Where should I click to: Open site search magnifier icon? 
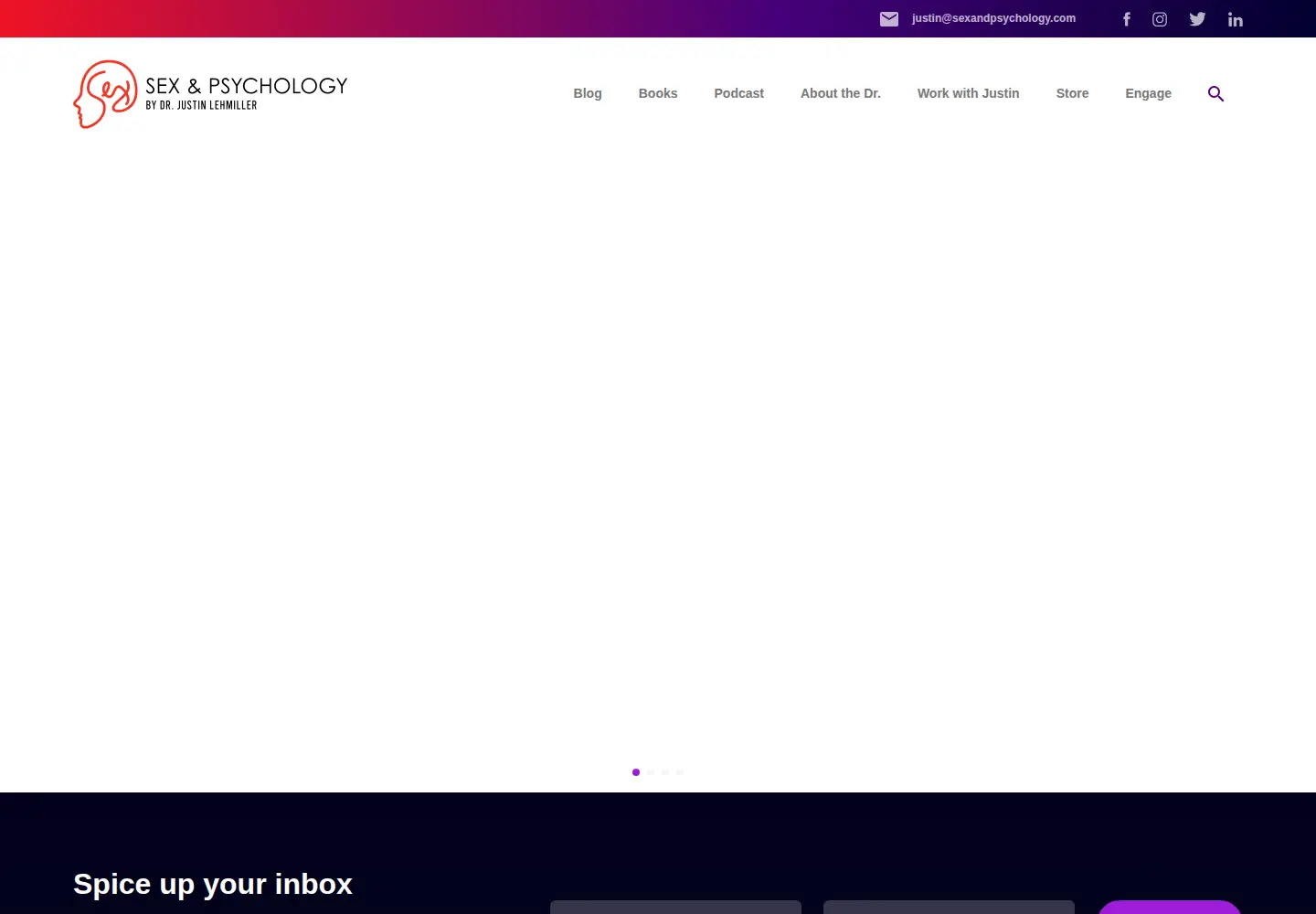(1215, 93)
